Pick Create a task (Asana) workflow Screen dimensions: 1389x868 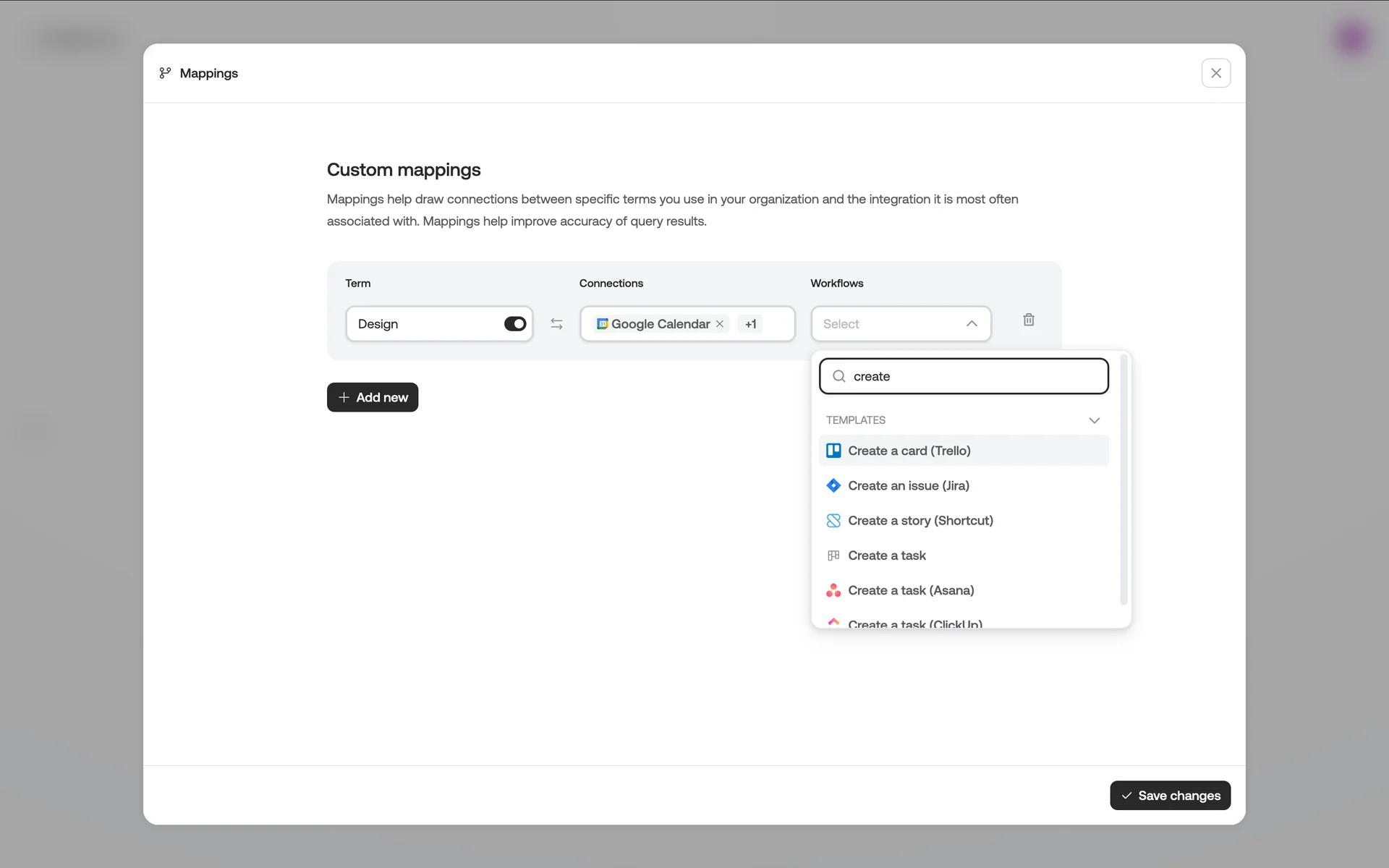coord(911,590)
